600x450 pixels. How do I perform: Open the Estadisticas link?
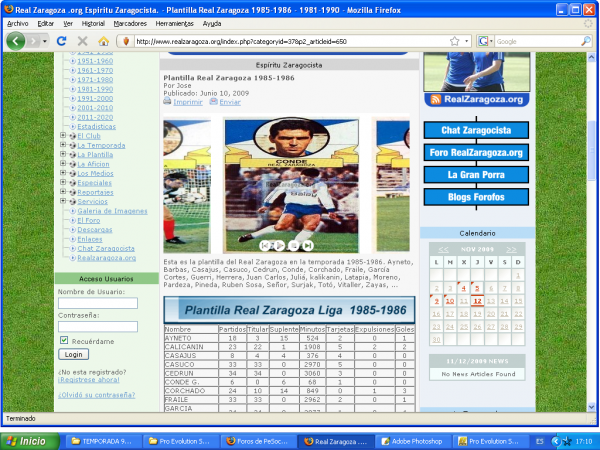[96, 127]
